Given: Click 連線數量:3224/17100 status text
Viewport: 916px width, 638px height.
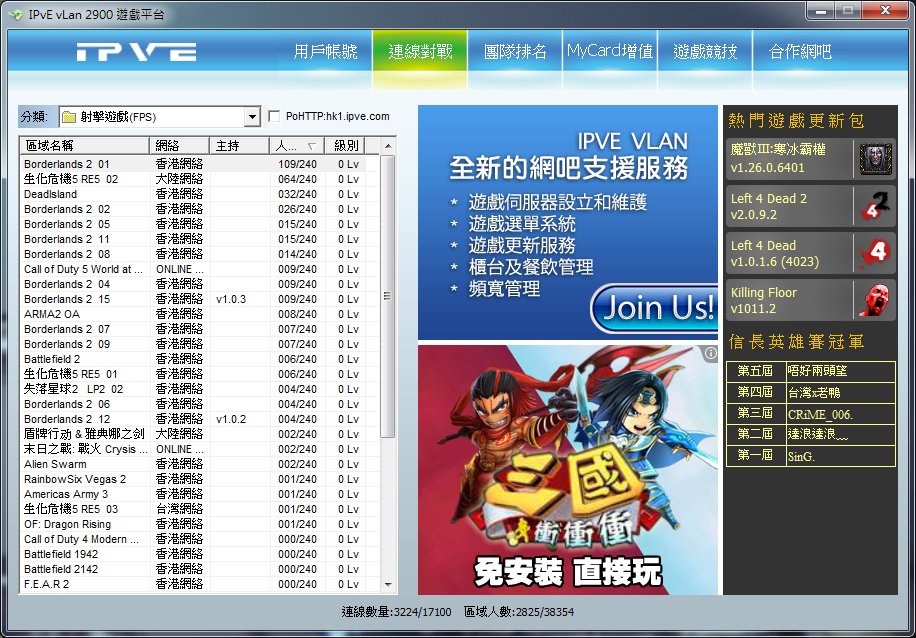Looking at the screenshot, I should [396, 612].
